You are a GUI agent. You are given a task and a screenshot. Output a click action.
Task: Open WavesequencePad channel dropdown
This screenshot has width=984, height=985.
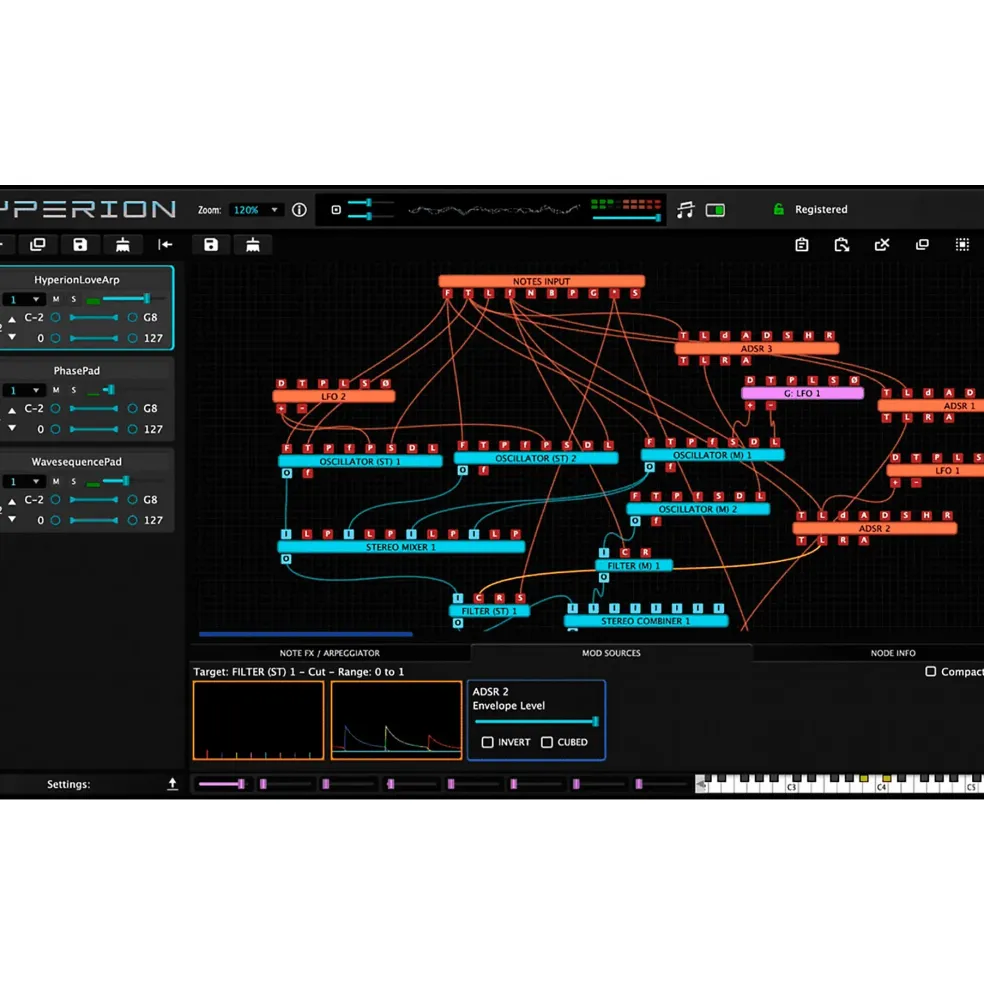coord(23,481)
